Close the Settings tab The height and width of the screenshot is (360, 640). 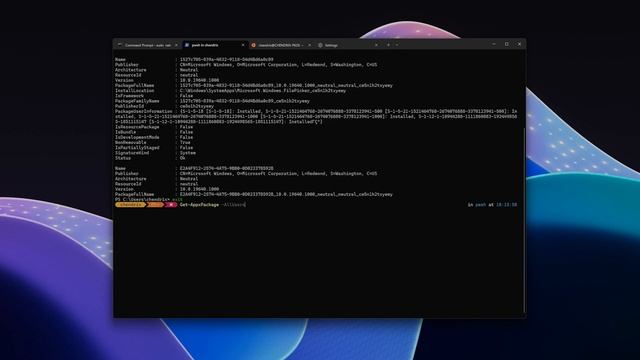pos(376,45)
